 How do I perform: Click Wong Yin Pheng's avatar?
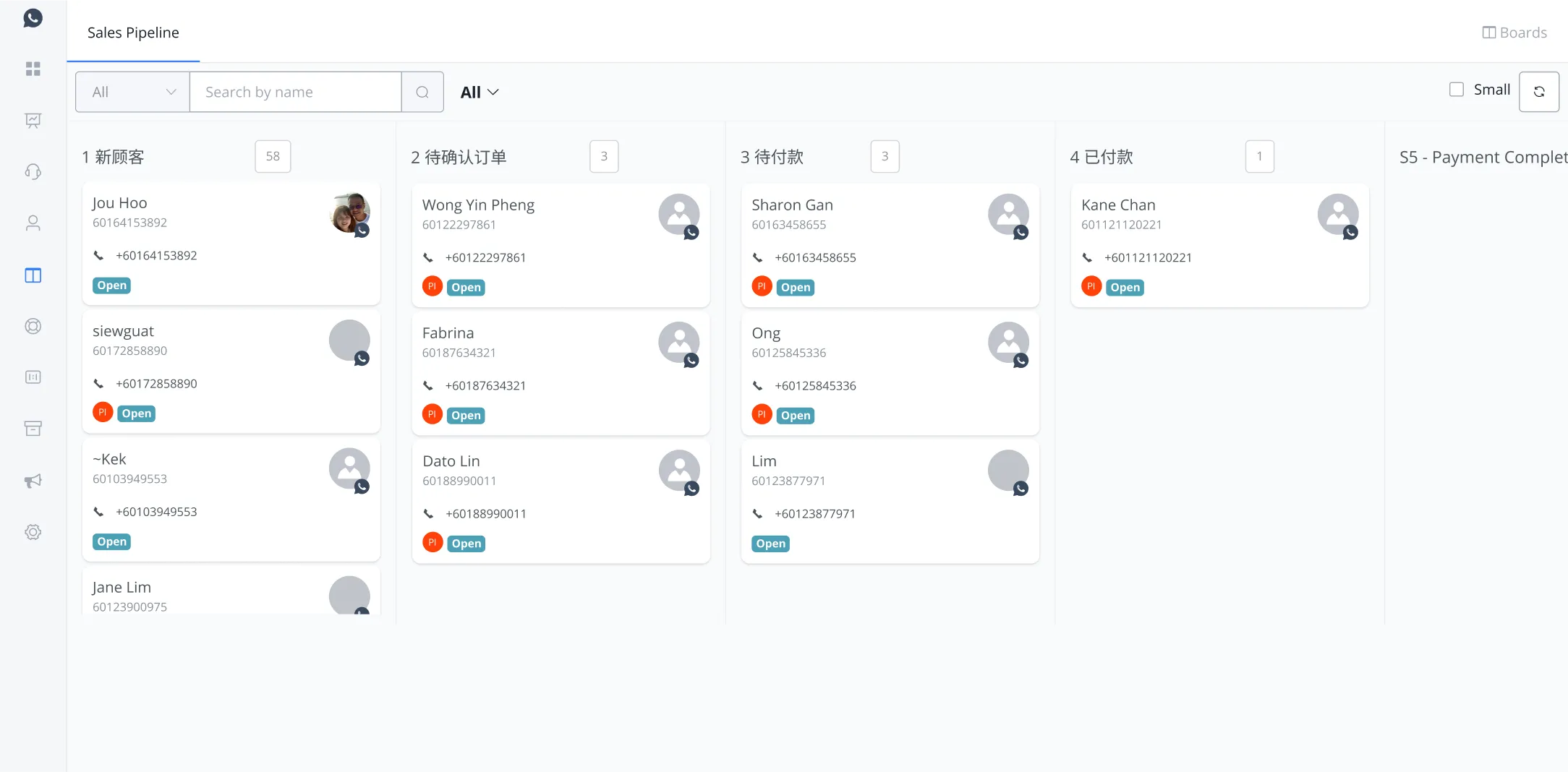pos(679,214)
